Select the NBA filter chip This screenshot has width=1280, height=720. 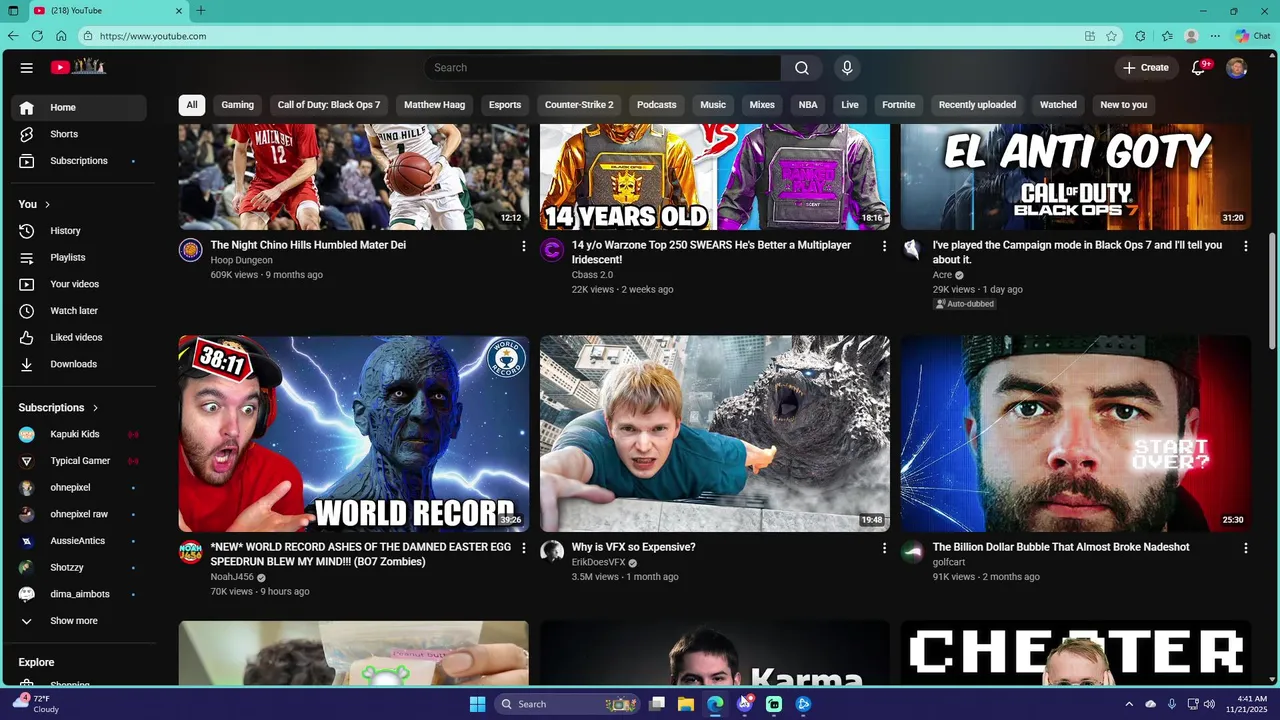coord(808,105)
